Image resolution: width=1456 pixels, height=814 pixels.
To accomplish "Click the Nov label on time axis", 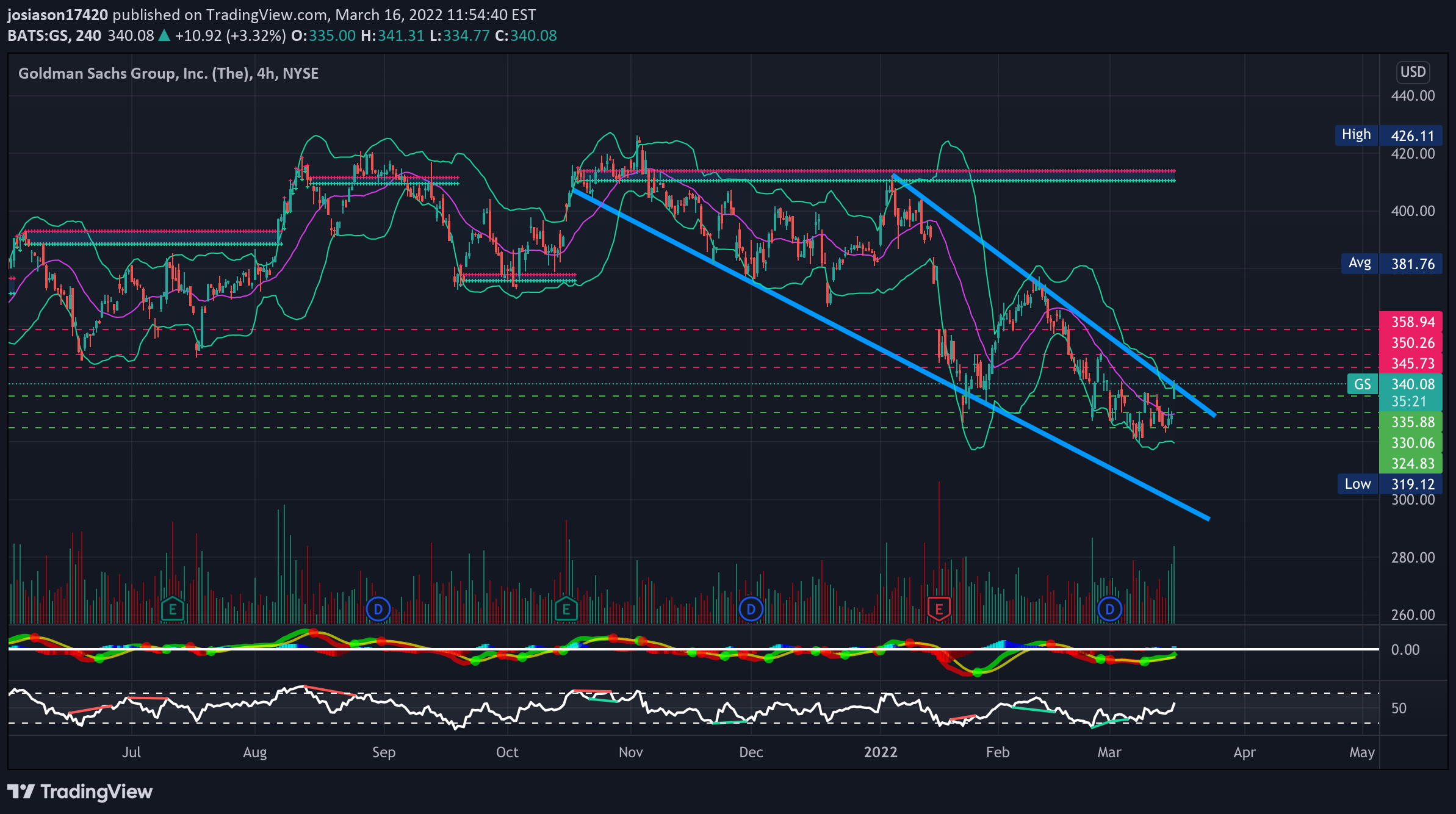I will click(x=630, y=752).
